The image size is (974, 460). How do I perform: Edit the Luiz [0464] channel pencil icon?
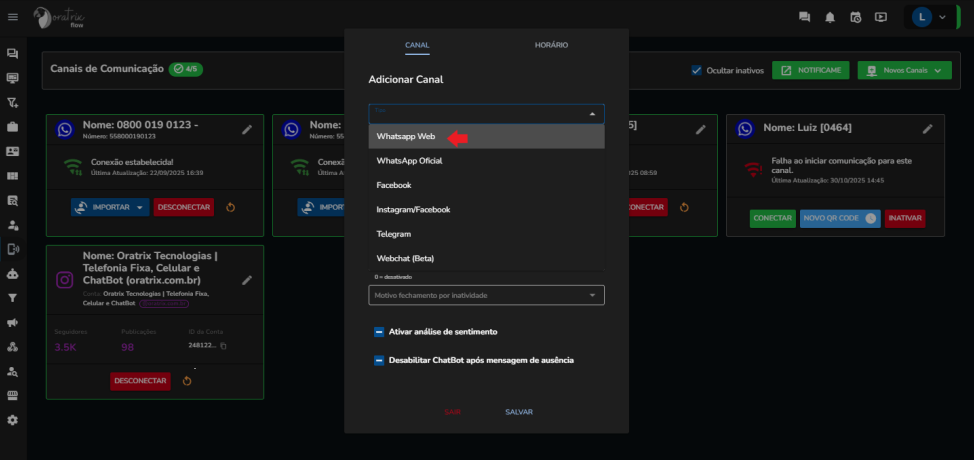(927, 129)
